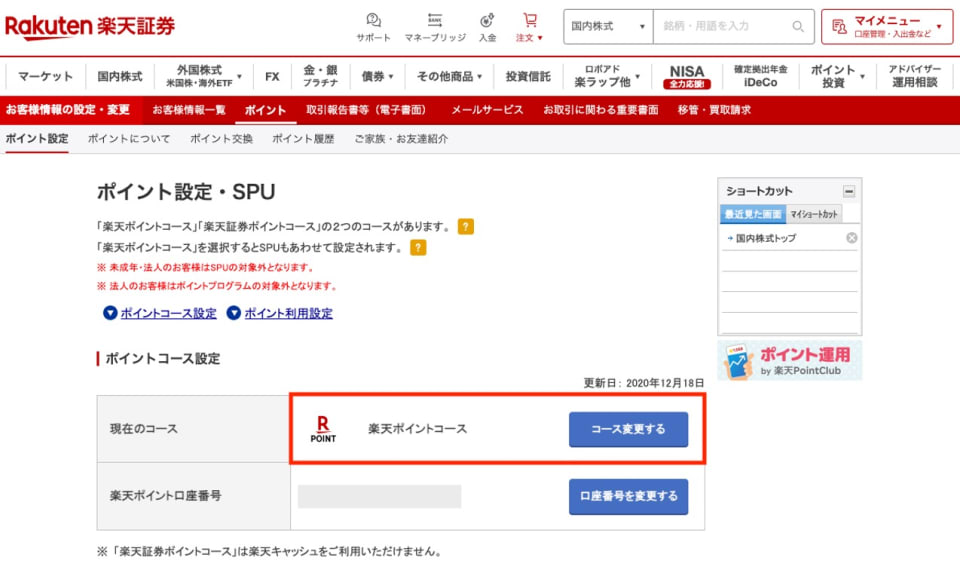Open the 投資信託 menu
This screenshot has height=582, width=960.
click(x=528, y=76)
